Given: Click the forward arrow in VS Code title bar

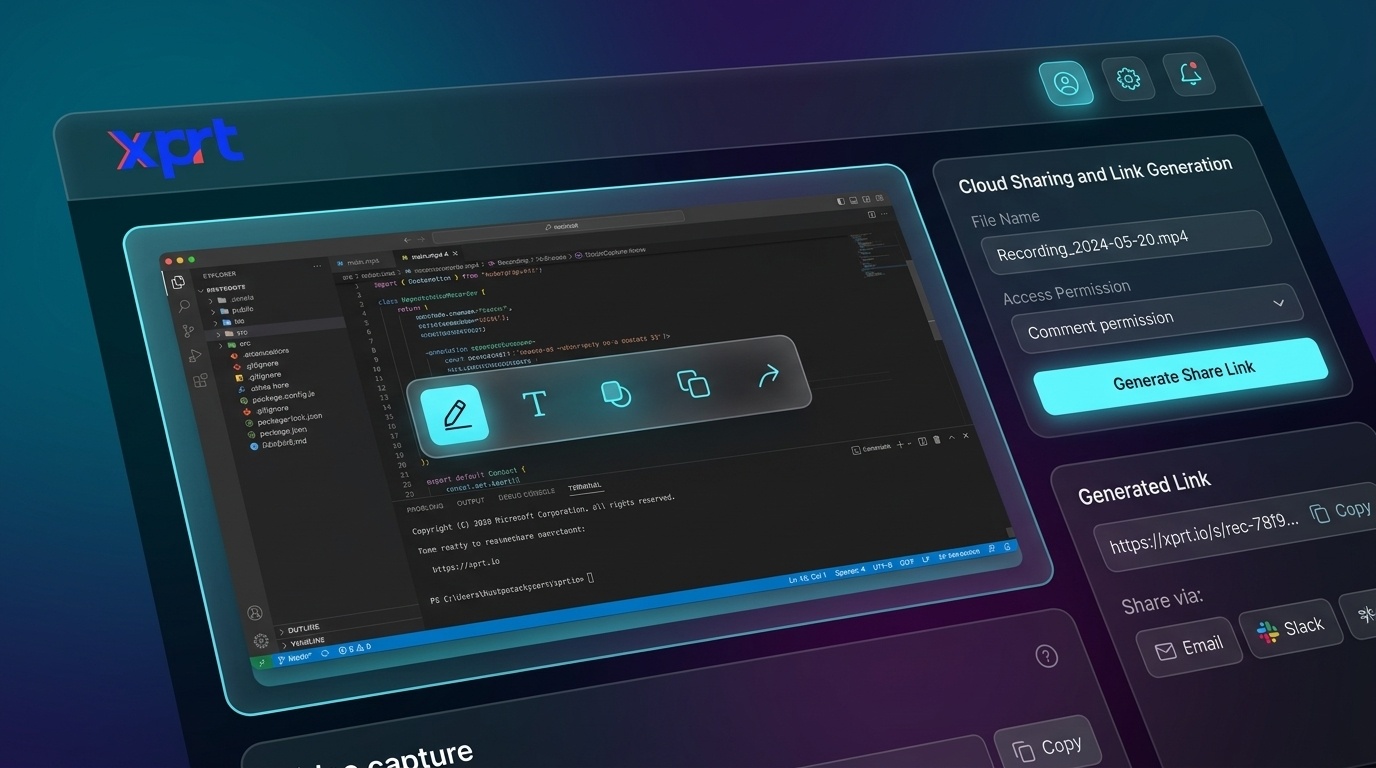Looking at the screenshot, I should point(420,239).
